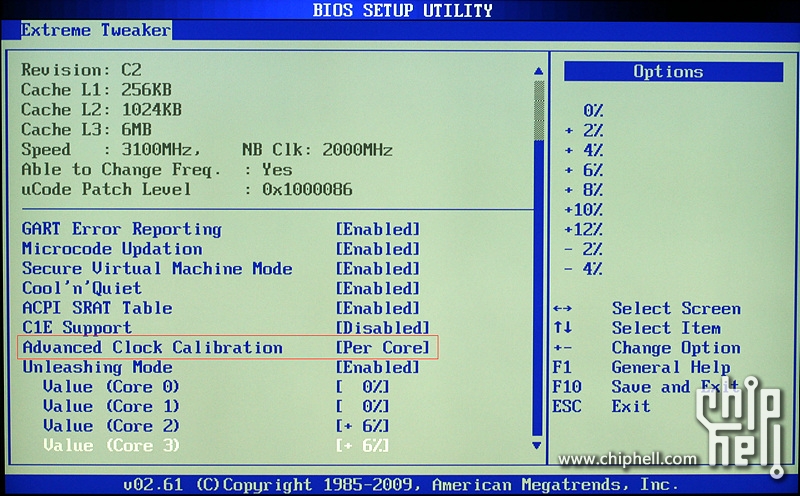Toggle C1E Support [Disabled] value
The width and height of the screenshot is (800, 496).
383,328
